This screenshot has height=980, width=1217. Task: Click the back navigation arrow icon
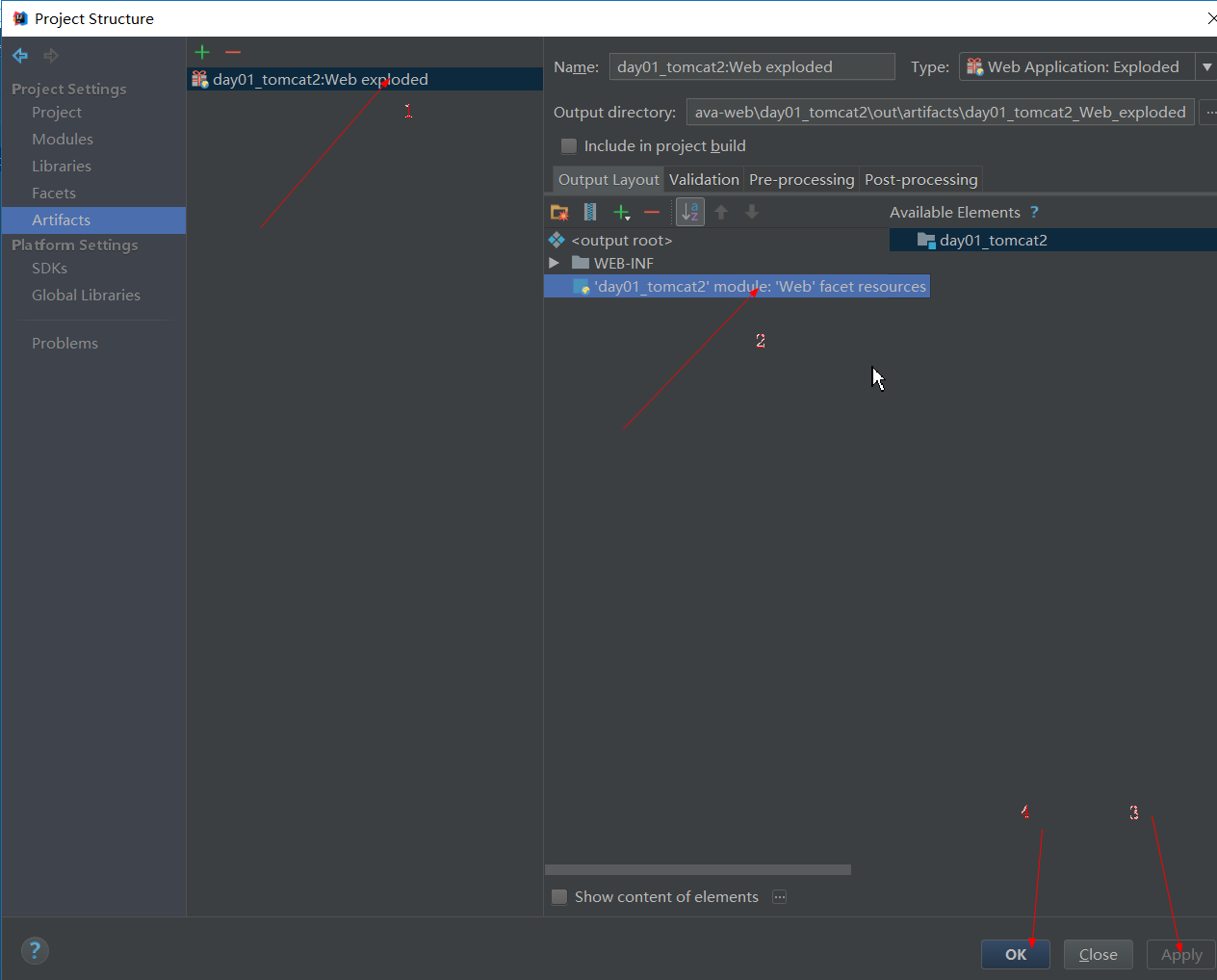[20, 56]
